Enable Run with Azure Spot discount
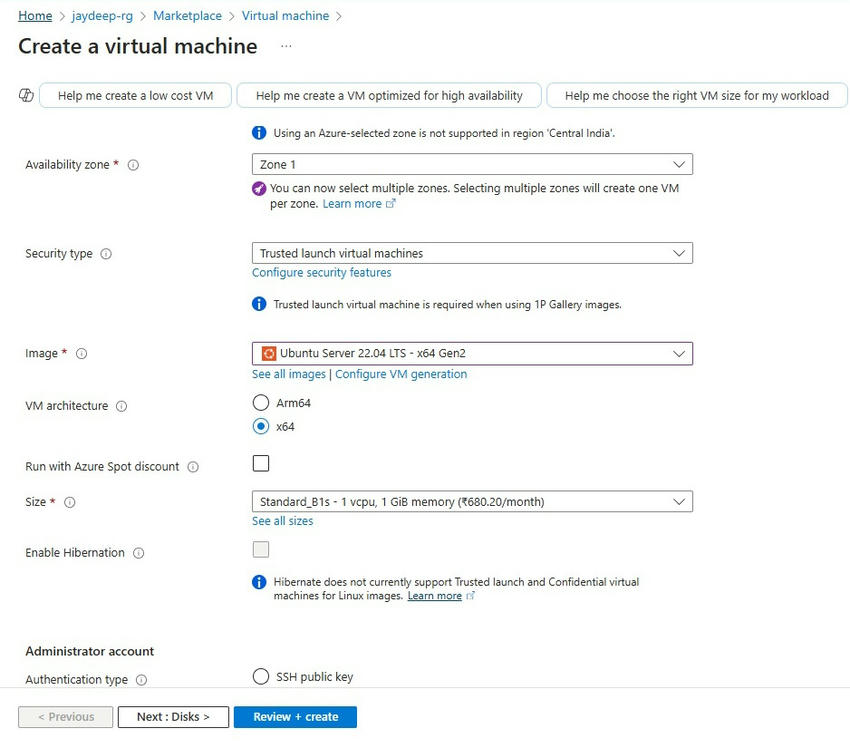 tap(261, 463)
